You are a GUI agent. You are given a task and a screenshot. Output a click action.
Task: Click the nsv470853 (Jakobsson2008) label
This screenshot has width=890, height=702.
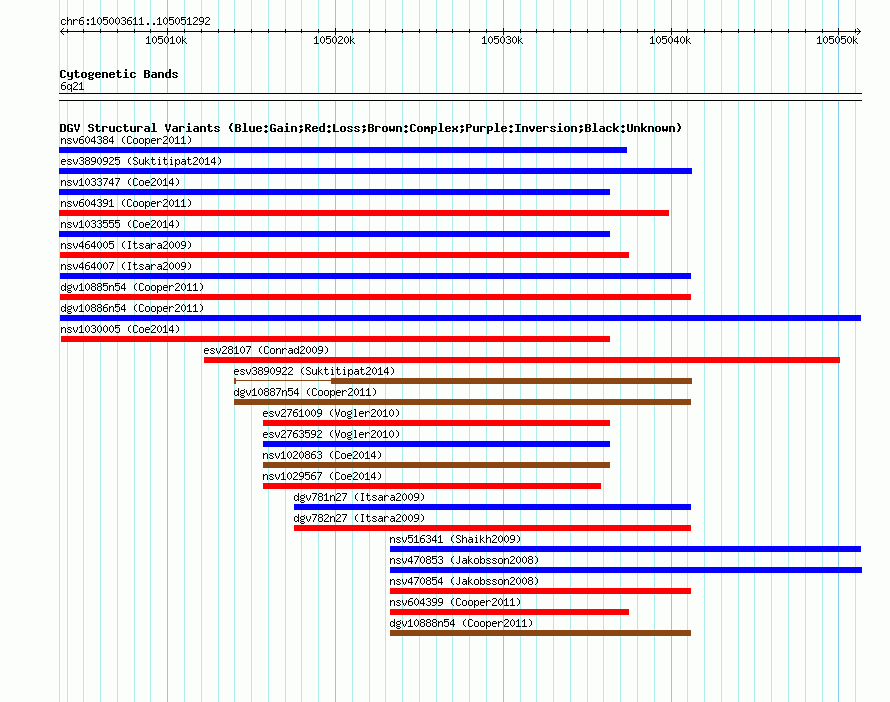pyautogui.click(x=464, y=560)
